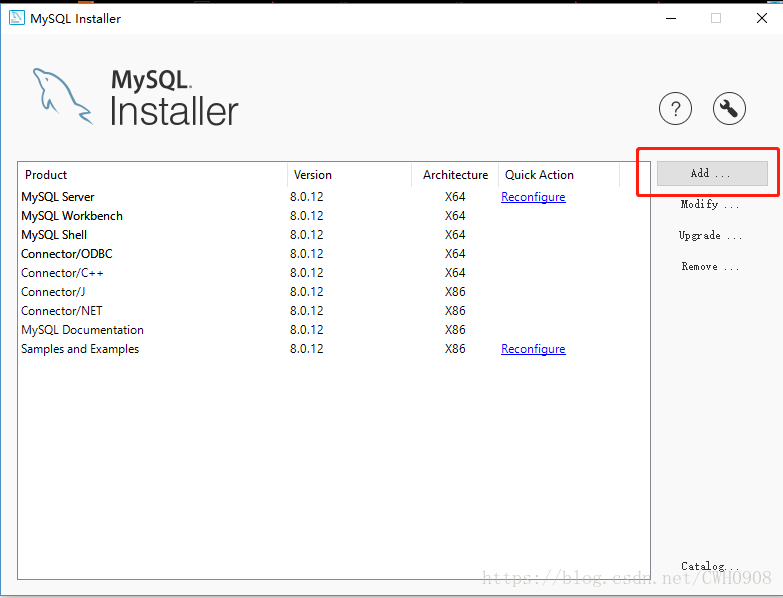783x598 pixels.
Task: Select the Connector/J row
Action: coord(334,292)
